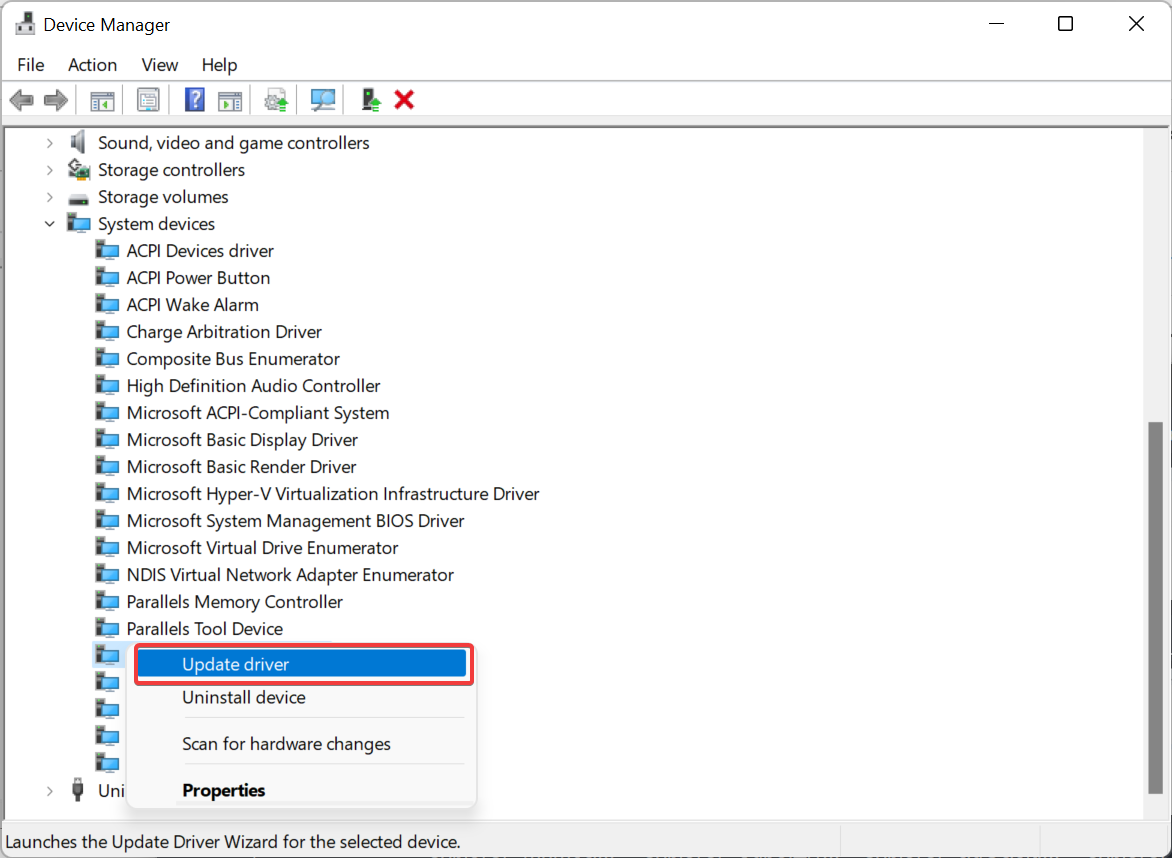Select the System devices label

coord(156,223)
